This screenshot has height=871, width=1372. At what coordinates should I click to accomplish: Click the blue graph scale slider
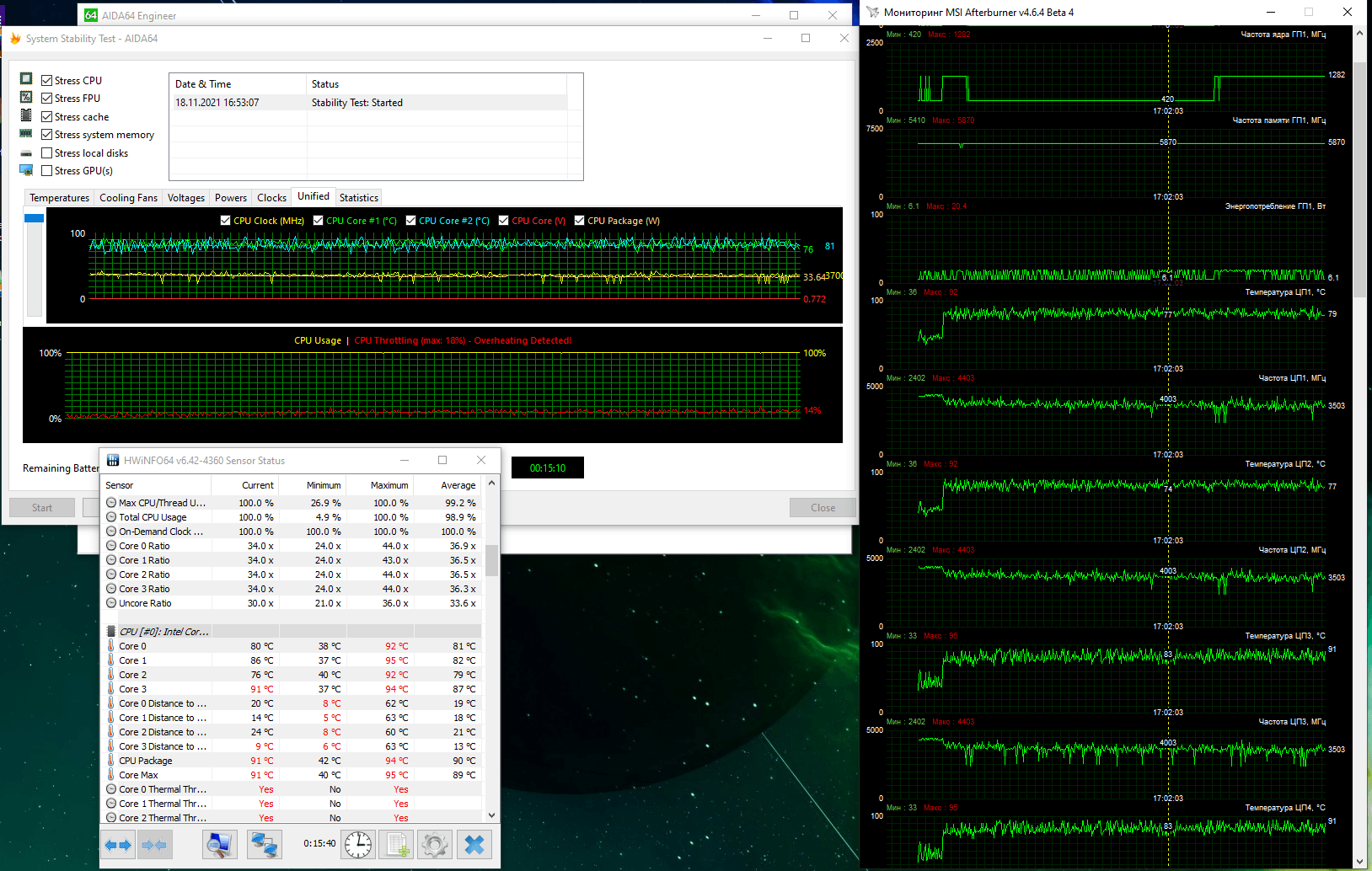click(x=34, y=219)
